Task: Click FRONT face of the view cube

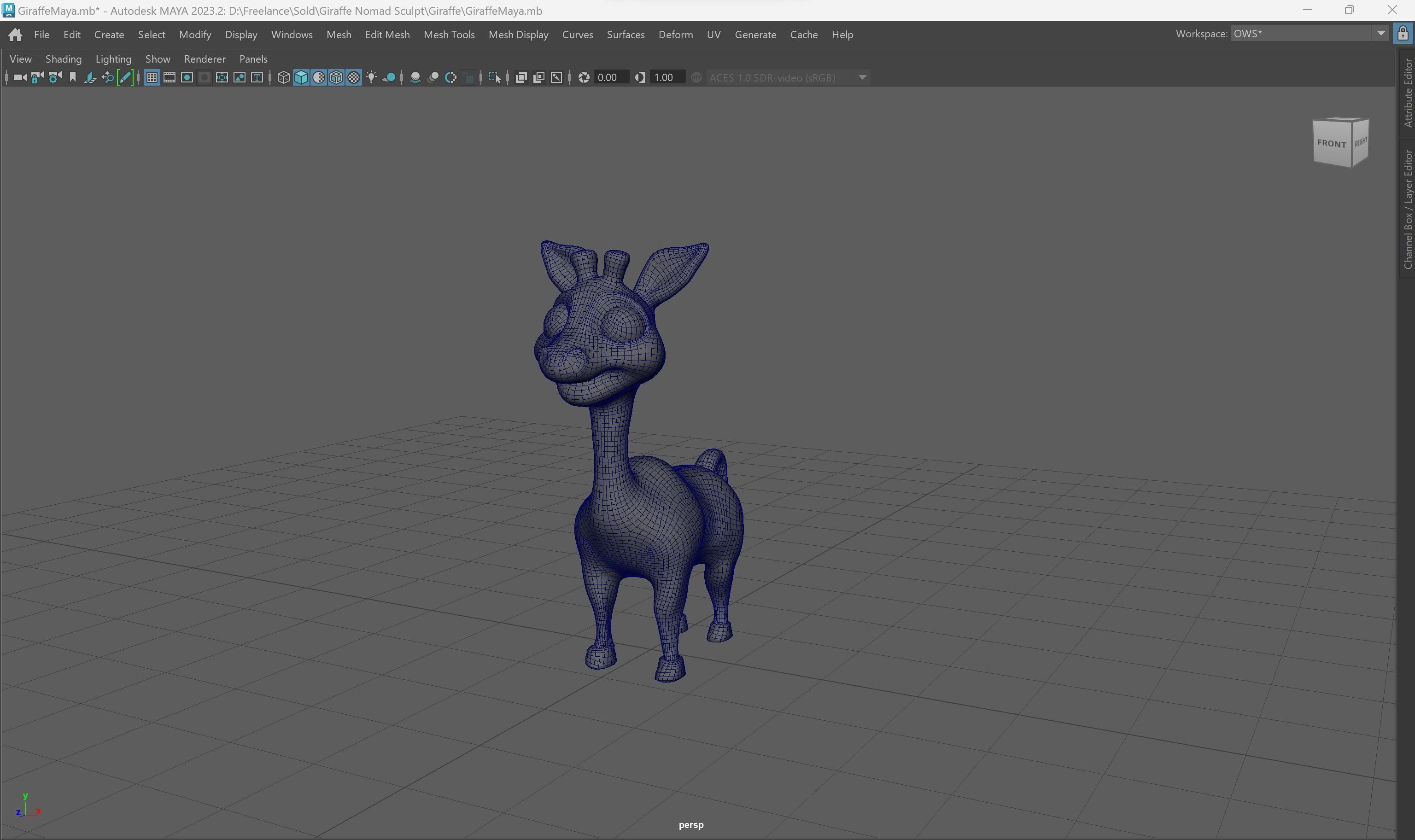Action: pyautogui.click(x=1332, y=143)
